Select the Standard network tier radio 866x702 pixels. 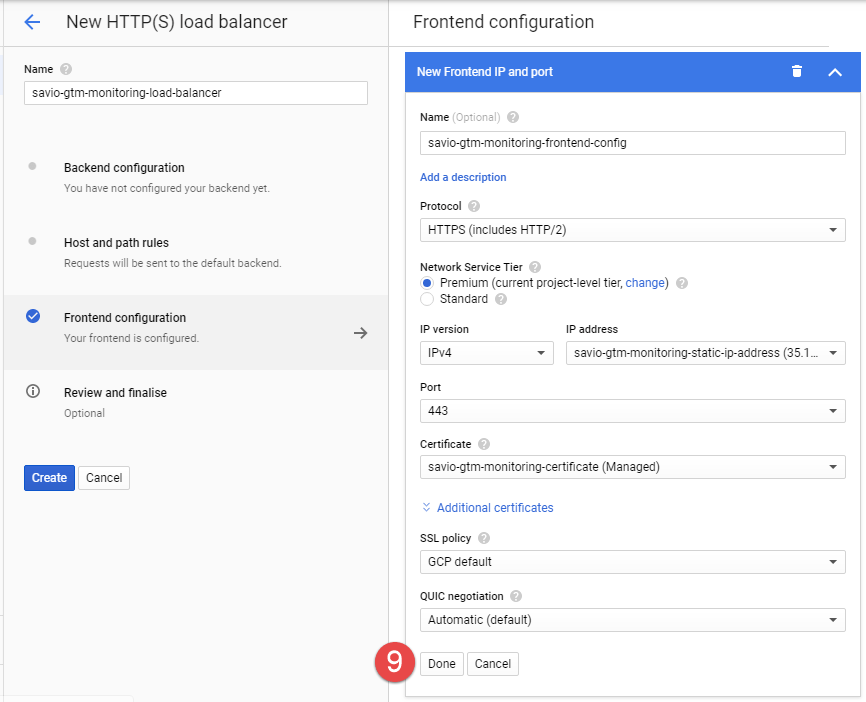tap(427, 299)
